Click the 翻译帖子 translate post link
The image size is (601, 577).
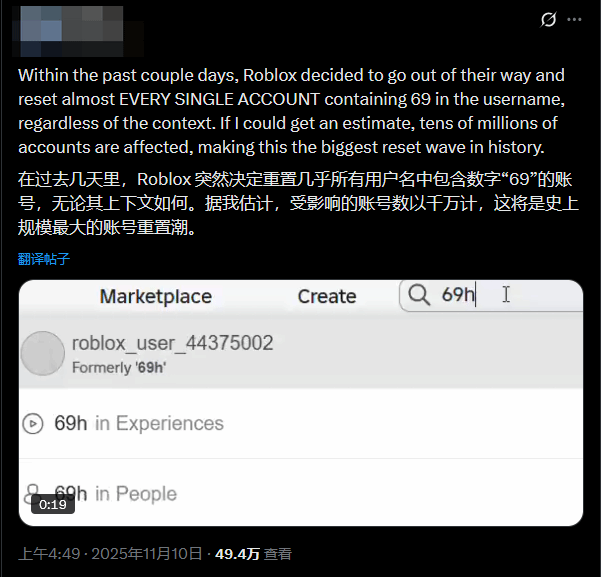(44, 259)
